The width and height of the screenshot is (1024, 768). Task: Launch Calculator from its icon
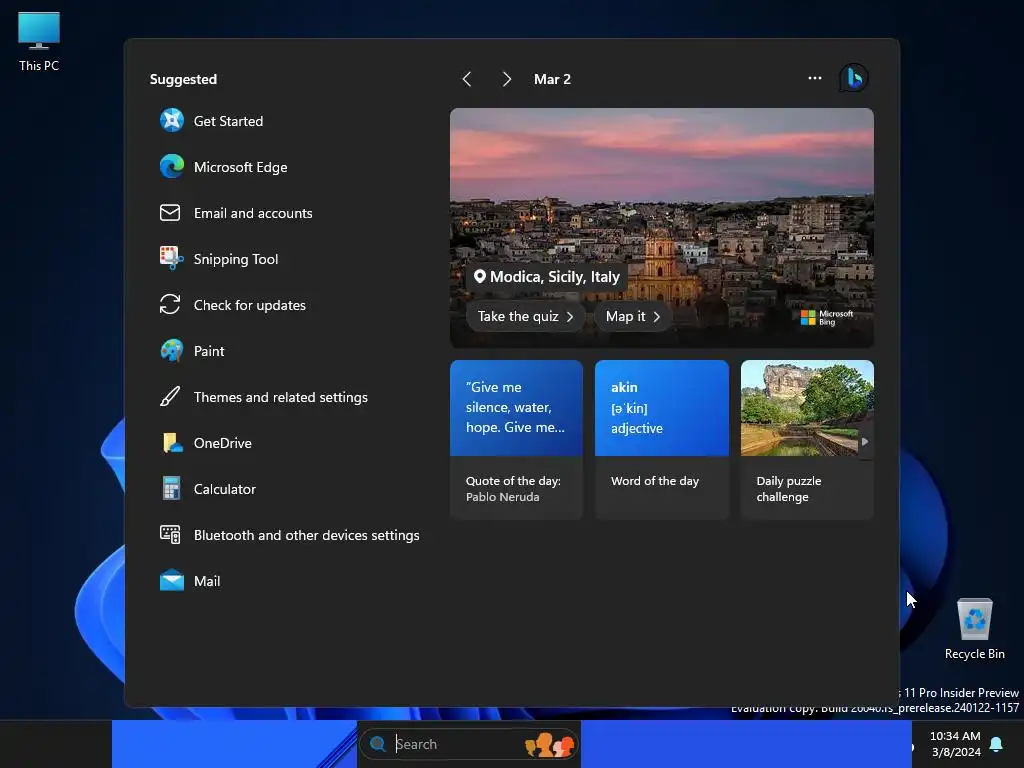(x=171, y=488)
